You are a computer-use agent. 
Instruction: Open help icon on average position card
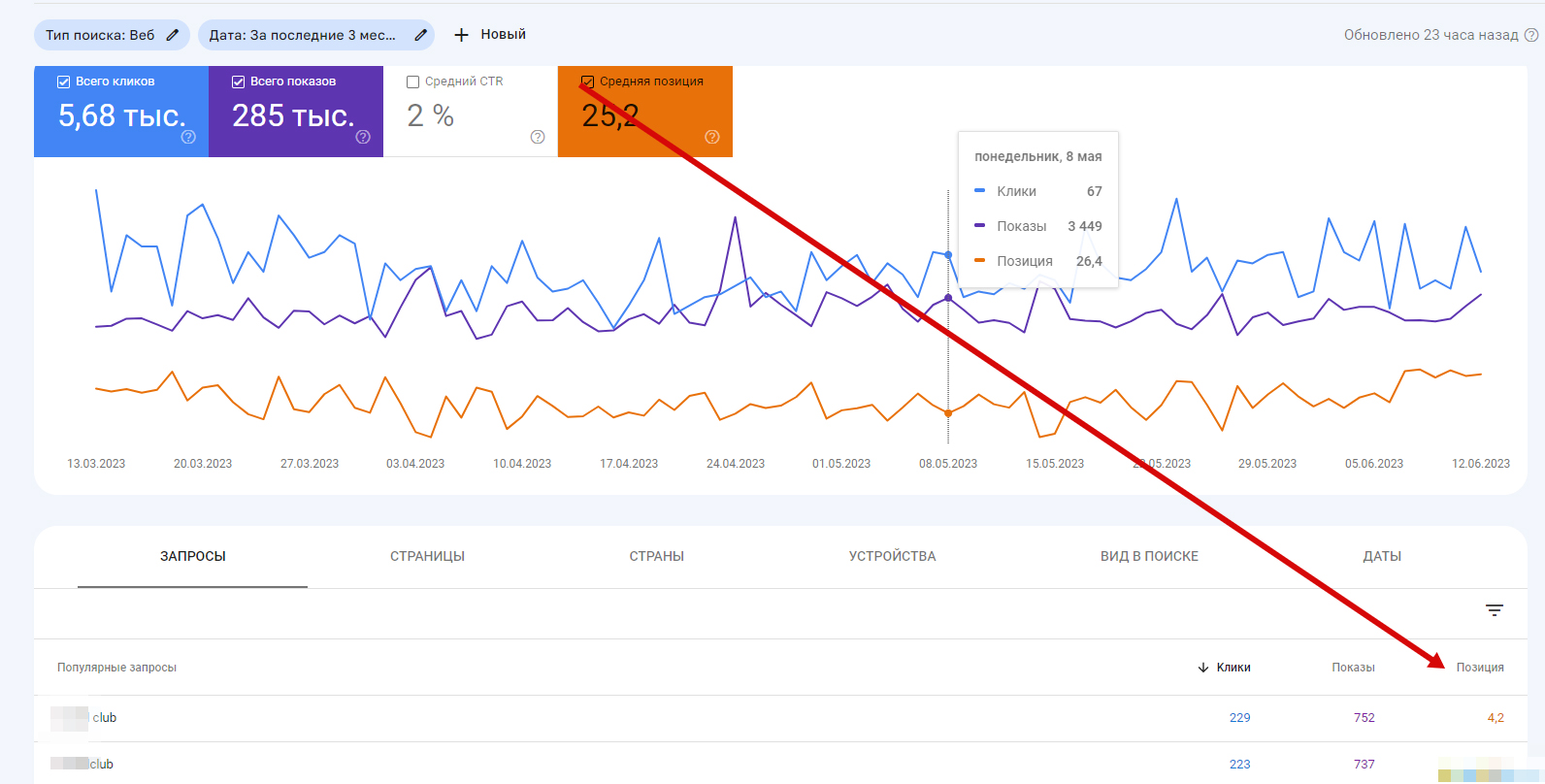[712, 137]
